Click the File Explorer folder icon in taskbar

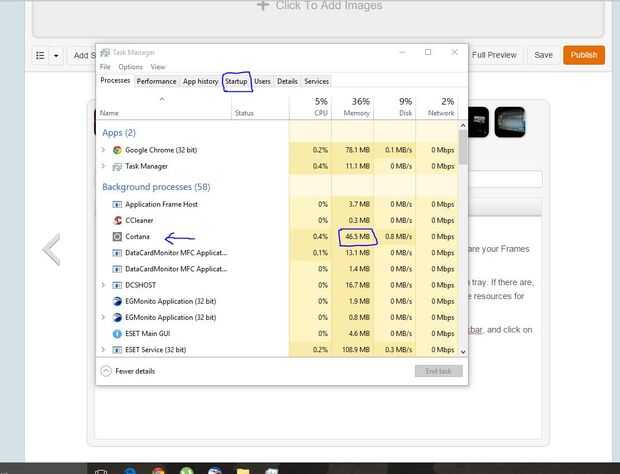(243, 471)
